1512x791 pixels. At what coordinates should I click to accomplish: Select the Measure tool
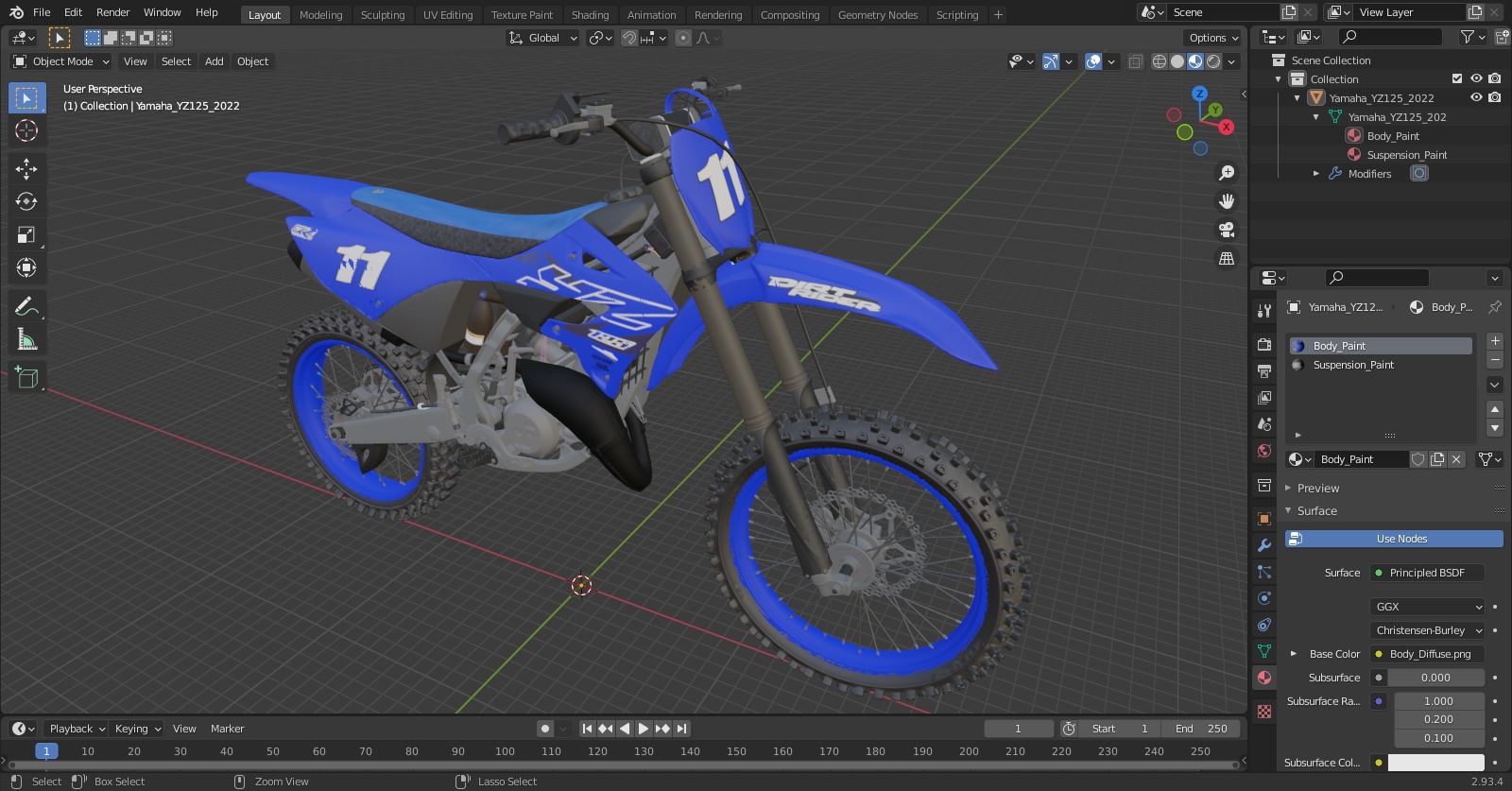pyautogui.click(x=26, y=339)
